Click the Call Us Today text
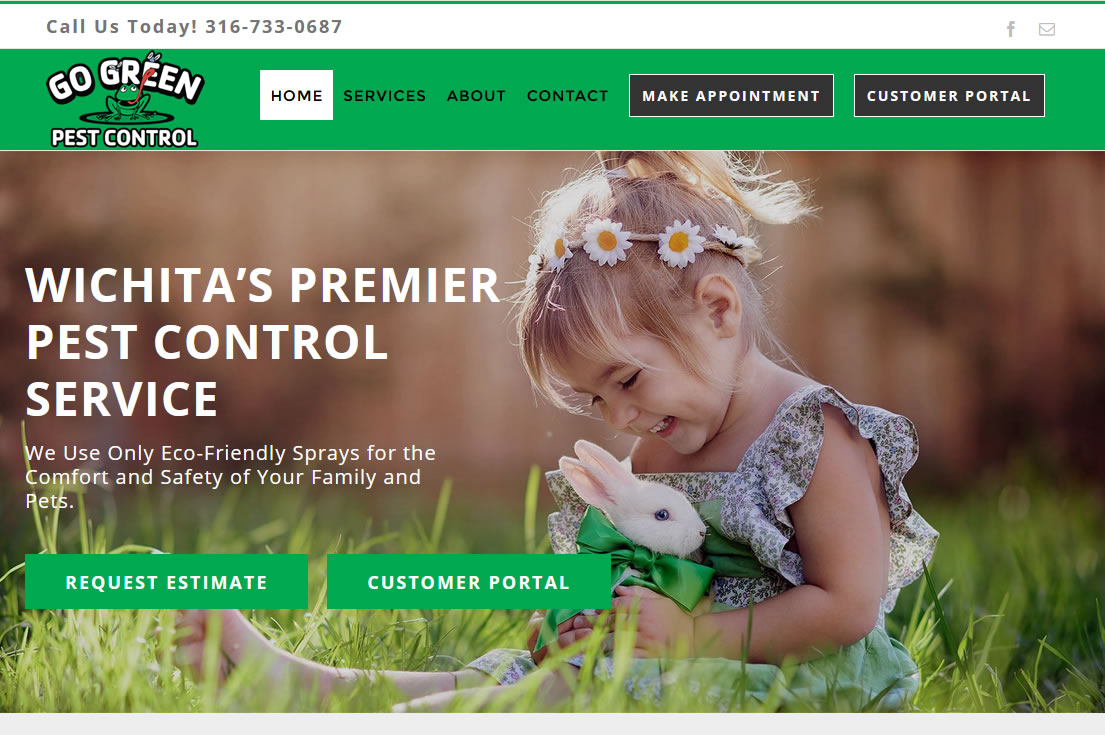This screenshot has width=1105, height=735. point(122,27)
